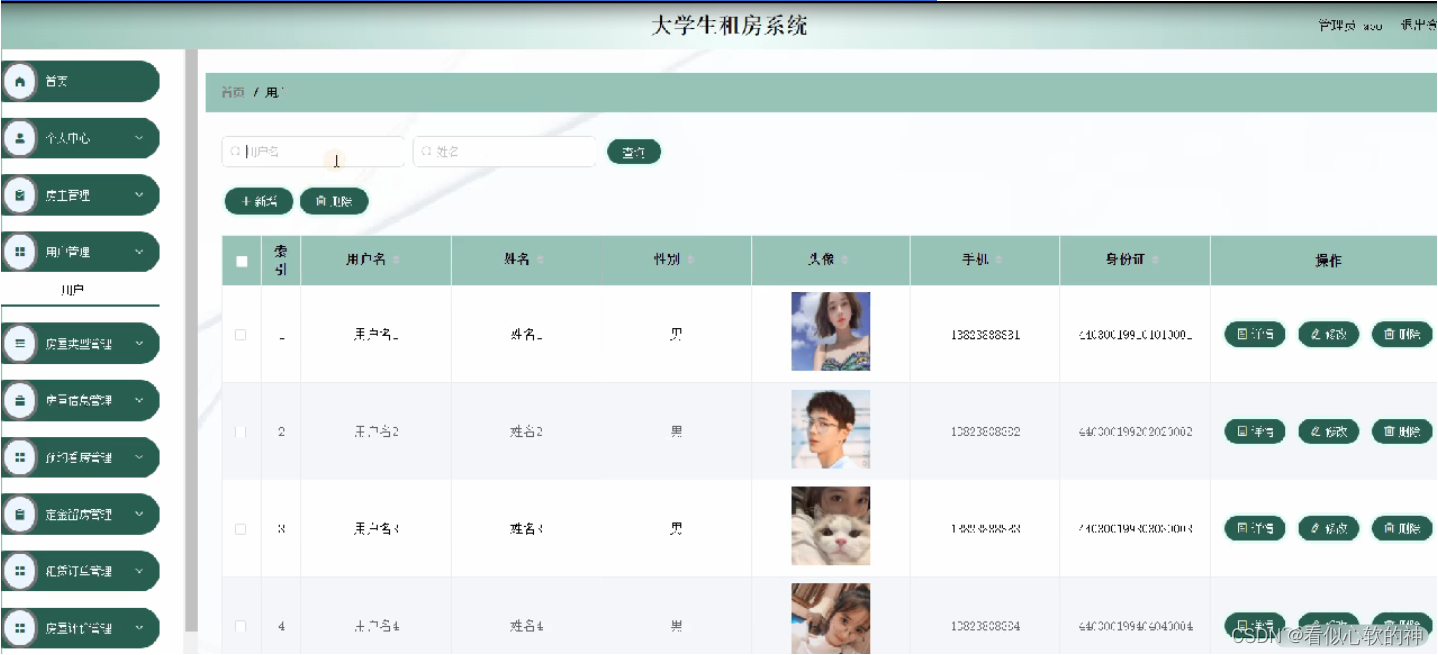Open 详情 for the 用户名3 row
Screen dimensions: 1438x655
click(1255, 528)
